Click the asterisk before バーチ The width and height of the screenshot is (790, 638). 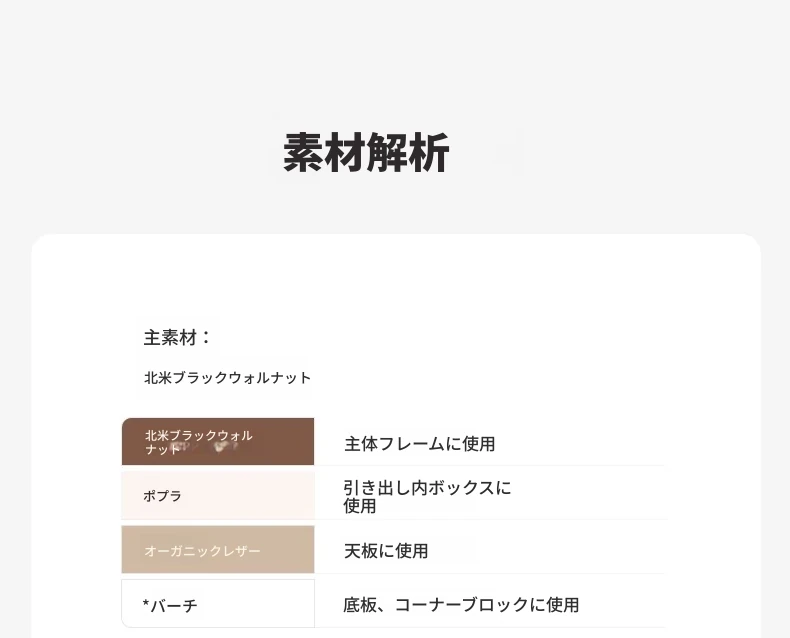[x=146, y=604]
